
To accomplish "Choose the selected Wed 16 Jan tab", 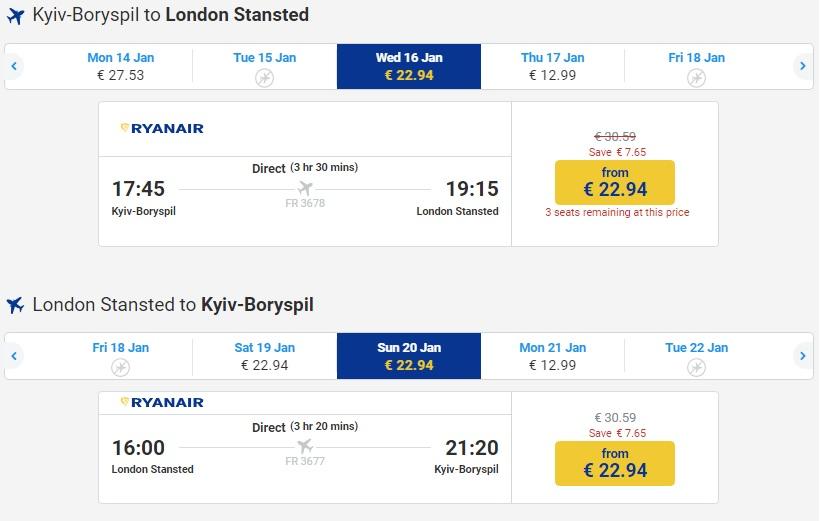I will [x=409, y=66].
